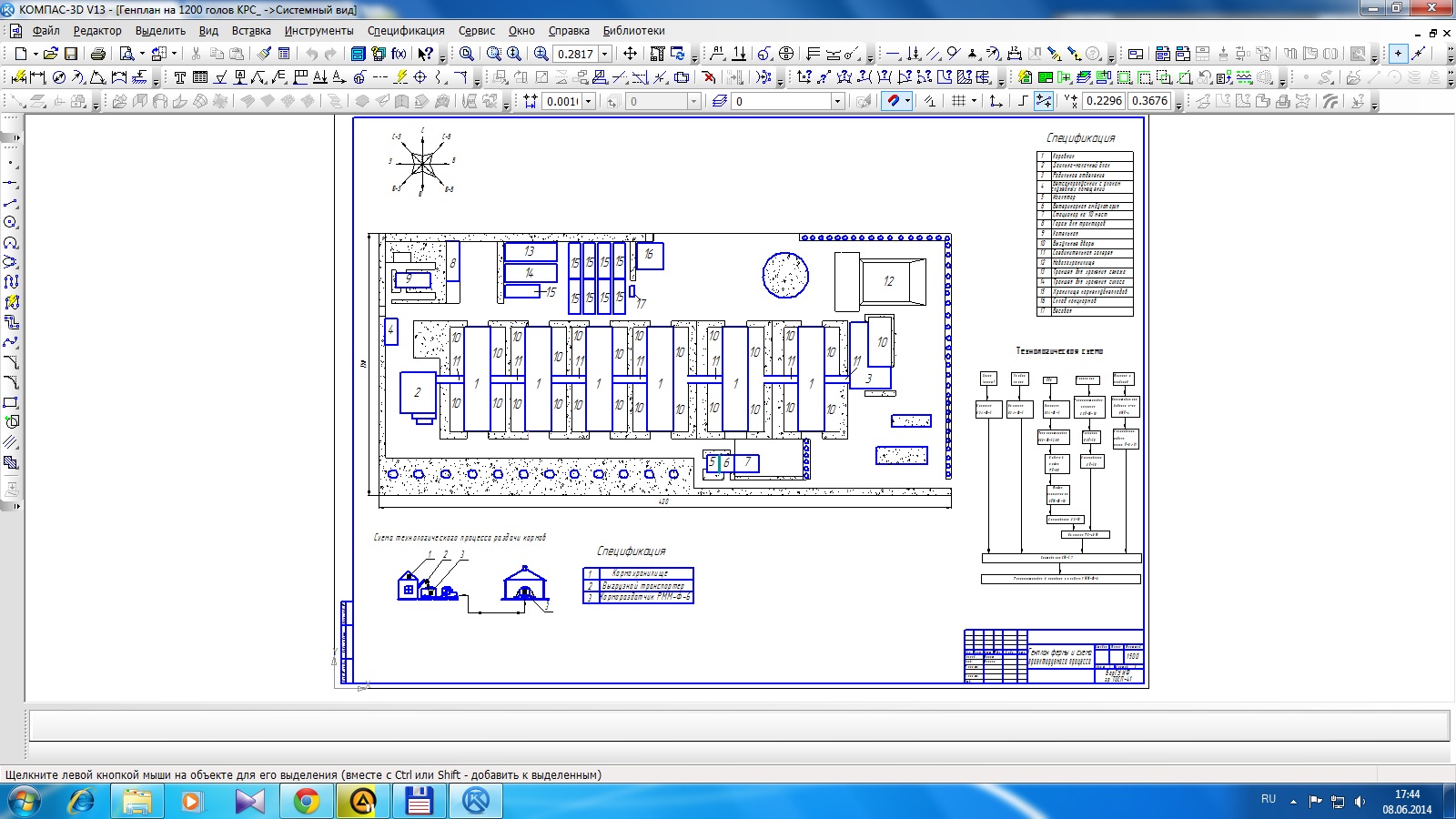The image size is (1456, 819).
Task: Click the Y coordinate field 0.3676
Action: [x=1149, y=101]
